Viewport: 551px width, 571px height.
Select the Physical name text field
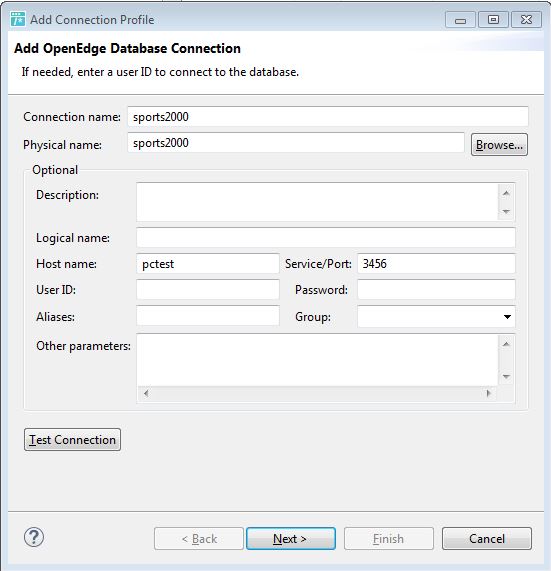[x=296, y=143]
